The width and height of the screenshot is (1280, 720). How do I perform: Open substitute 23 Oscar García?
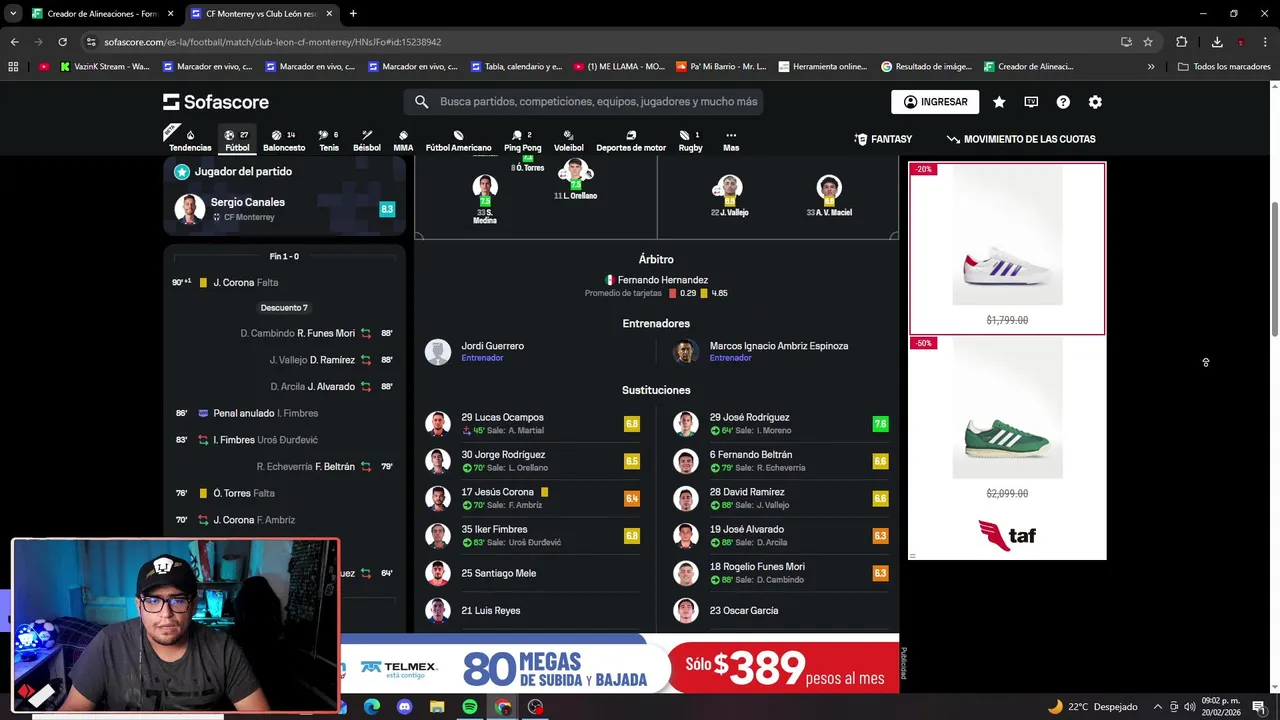780,610
